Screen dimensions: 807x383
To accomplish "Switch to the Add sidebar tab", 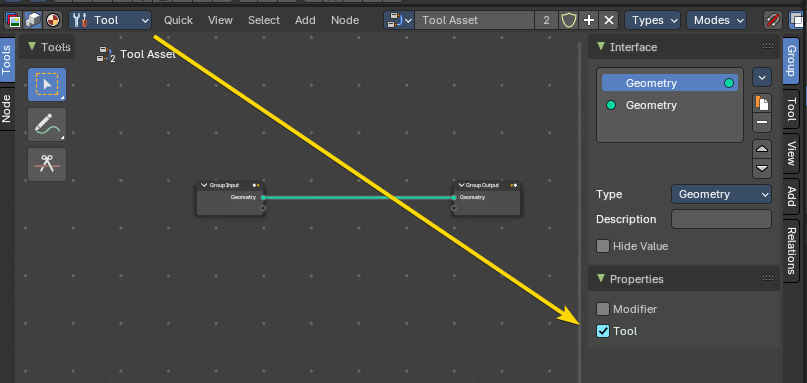I will pyautogui.click(x=792, y=197).
